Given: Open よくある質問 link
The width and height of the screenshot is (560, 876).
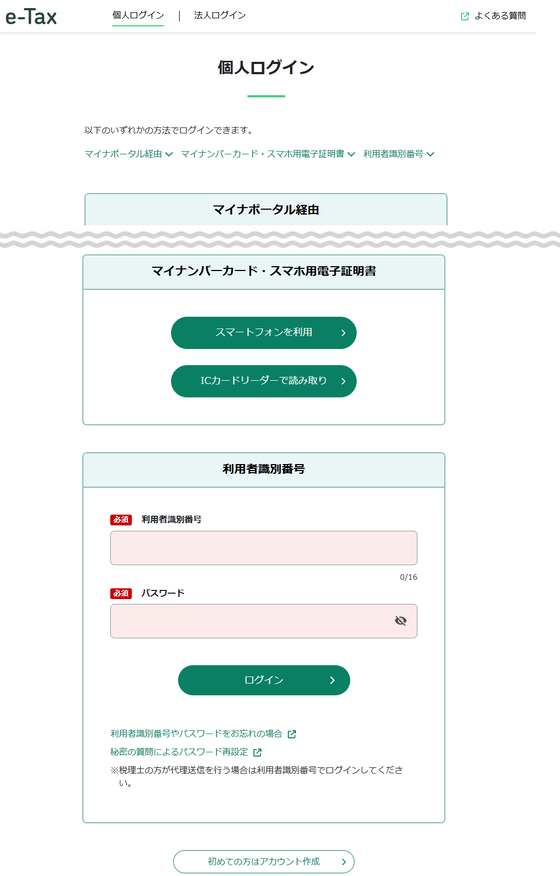Looking at the screenshot, I should (500, 16).
